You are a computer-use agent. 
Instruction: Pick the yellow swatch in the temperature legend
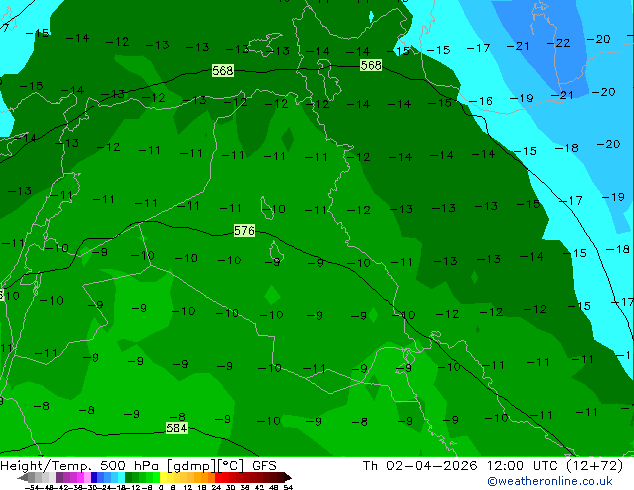tap(163, 477)
